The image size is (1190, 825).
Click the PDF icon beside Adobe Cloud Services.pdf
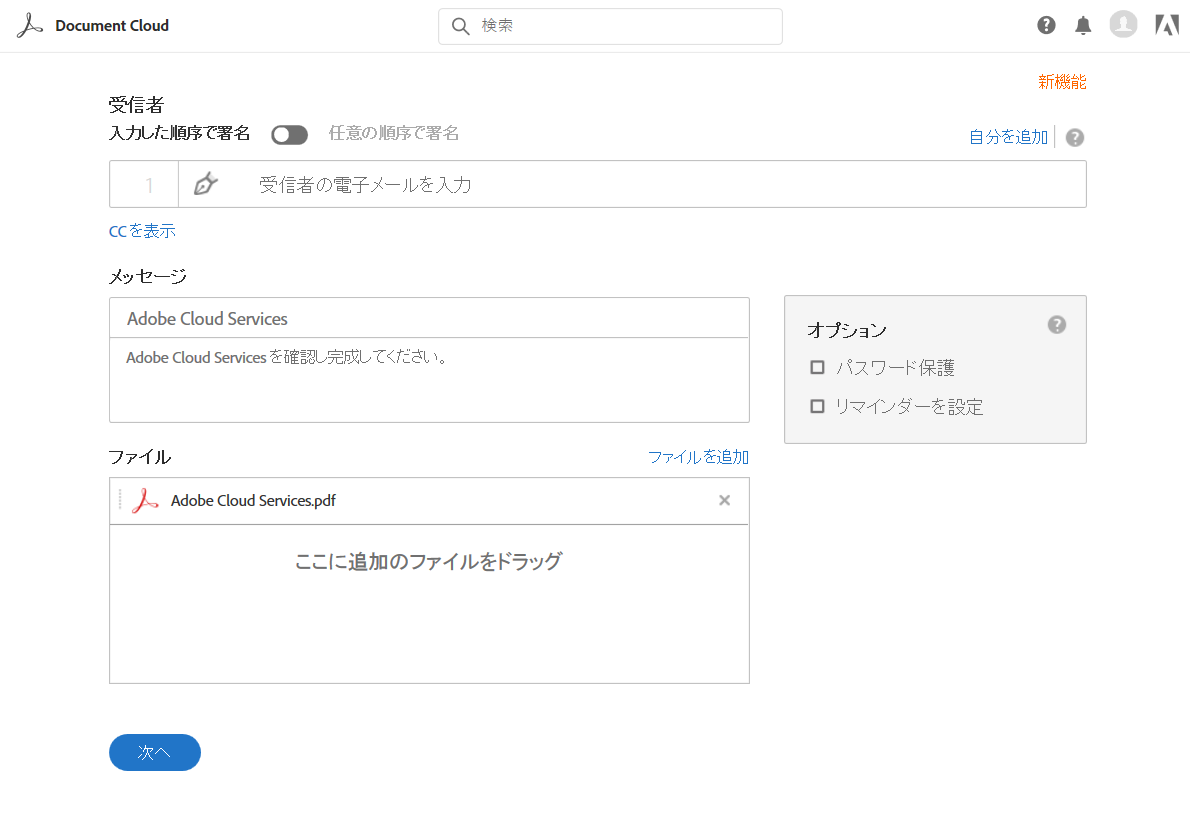click(x=145, y=501)
